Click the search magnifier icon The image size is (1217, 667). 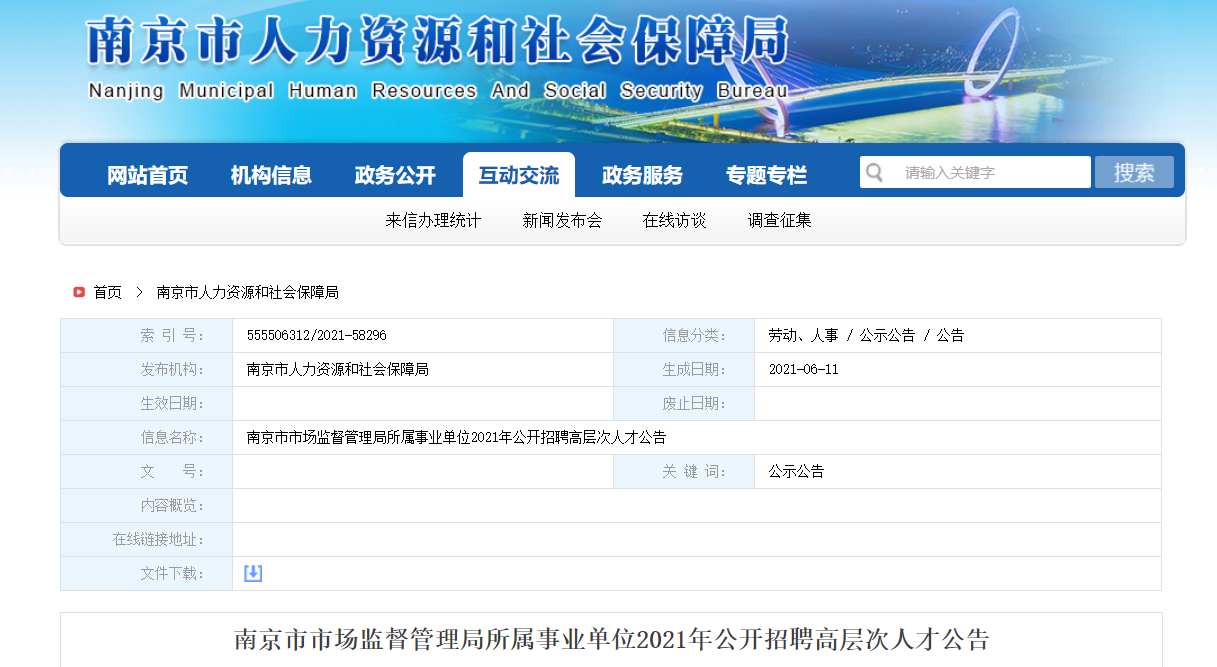tap(875, 172)
